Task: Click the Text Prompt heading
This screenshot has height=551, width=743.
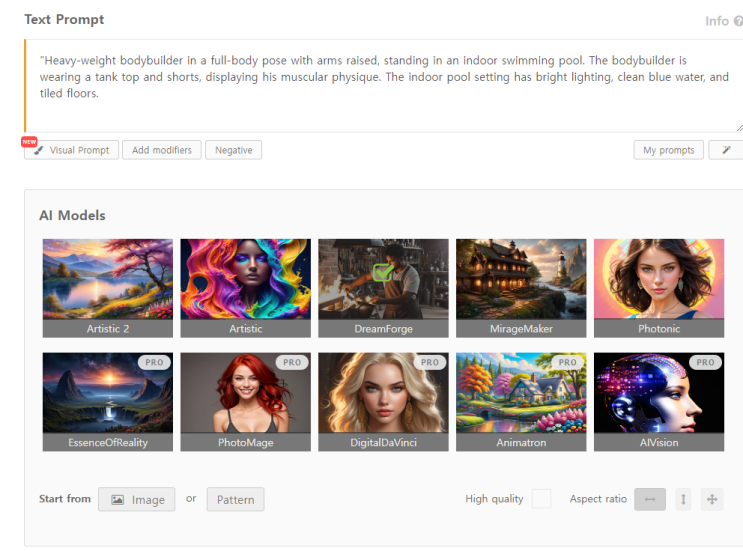Action: point(64,19)
